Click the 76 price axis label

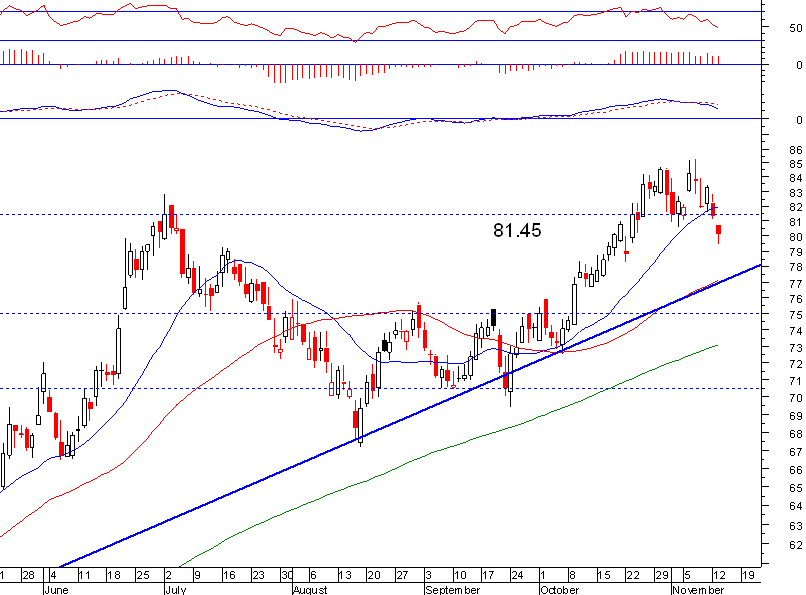tap(796, 299)
